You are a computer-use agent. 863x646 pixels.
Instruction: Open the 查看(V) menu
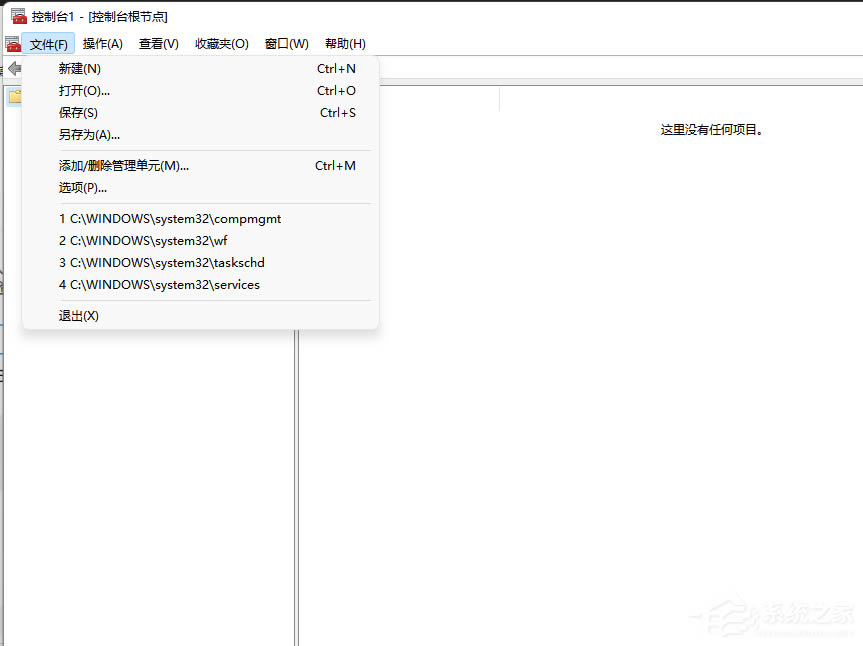click(x=158, y=43)
